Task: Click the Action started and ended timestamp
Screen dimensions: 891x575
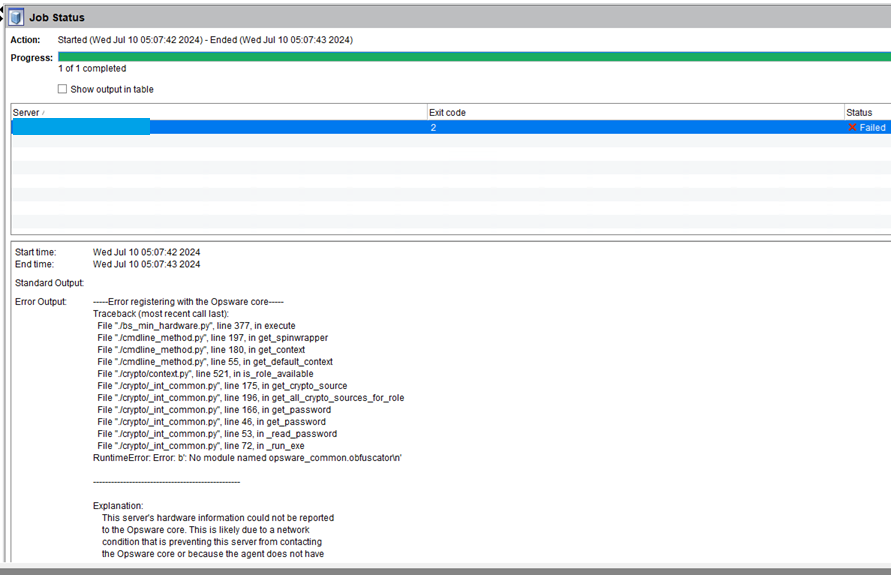Action: coord(205,40)
